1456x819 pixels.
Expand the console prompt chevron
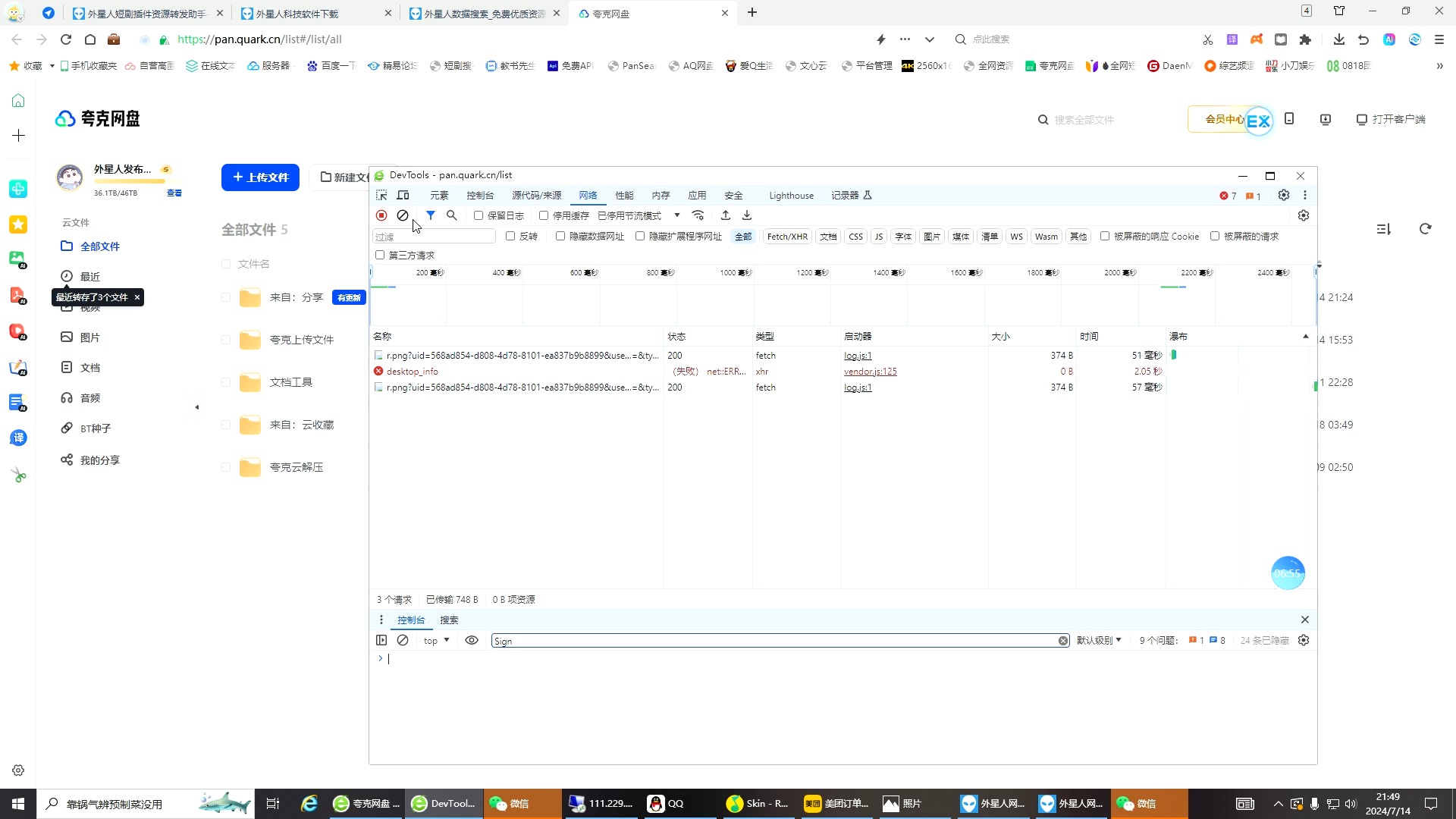click(381, 658)
